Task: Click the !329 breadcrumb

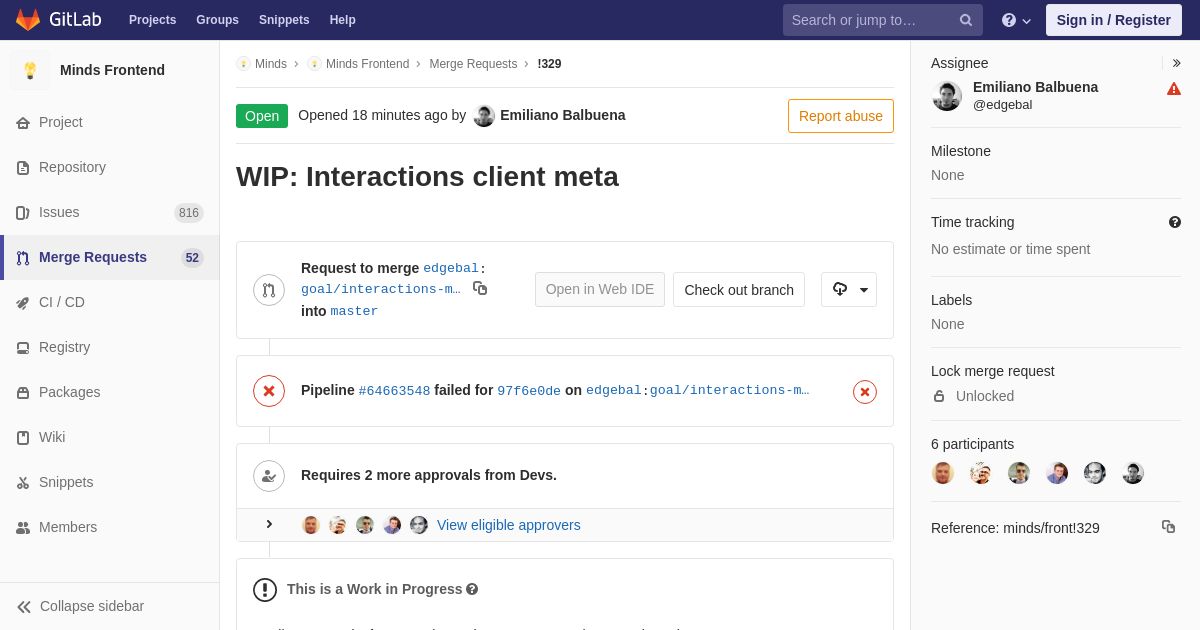Action: coord(549,64)
